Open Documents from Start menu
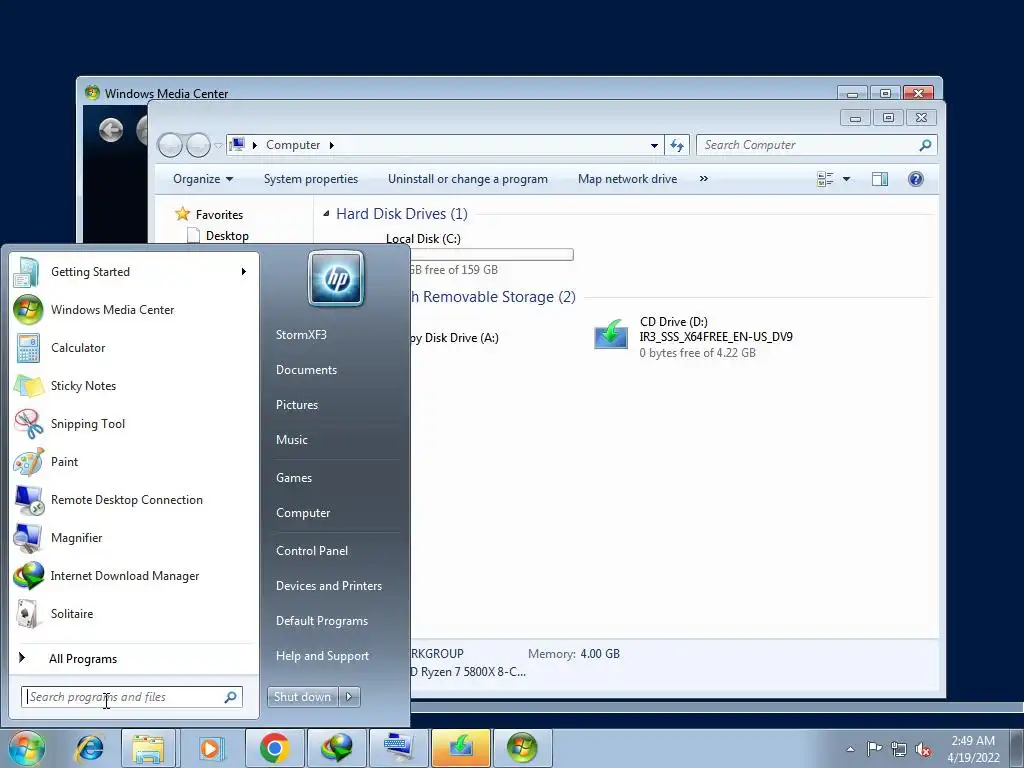The width and height of the screenshot is (1024, 768). 306,370
